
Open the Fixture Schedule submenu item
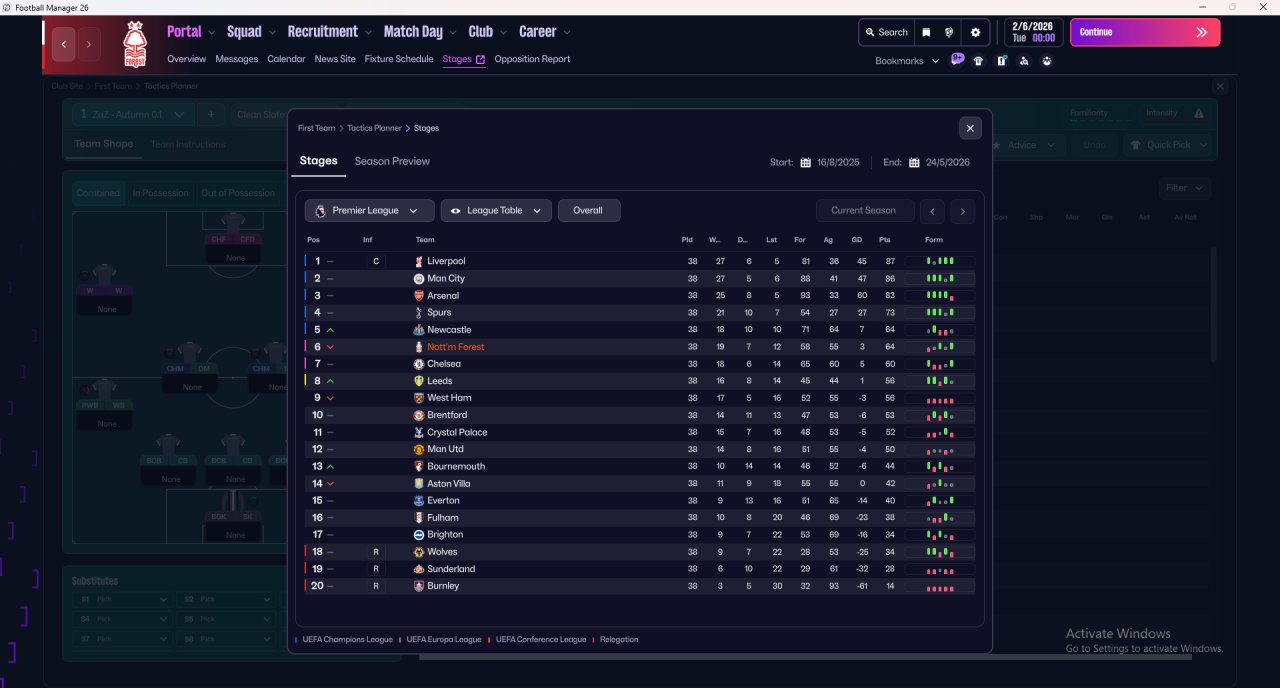399,59
